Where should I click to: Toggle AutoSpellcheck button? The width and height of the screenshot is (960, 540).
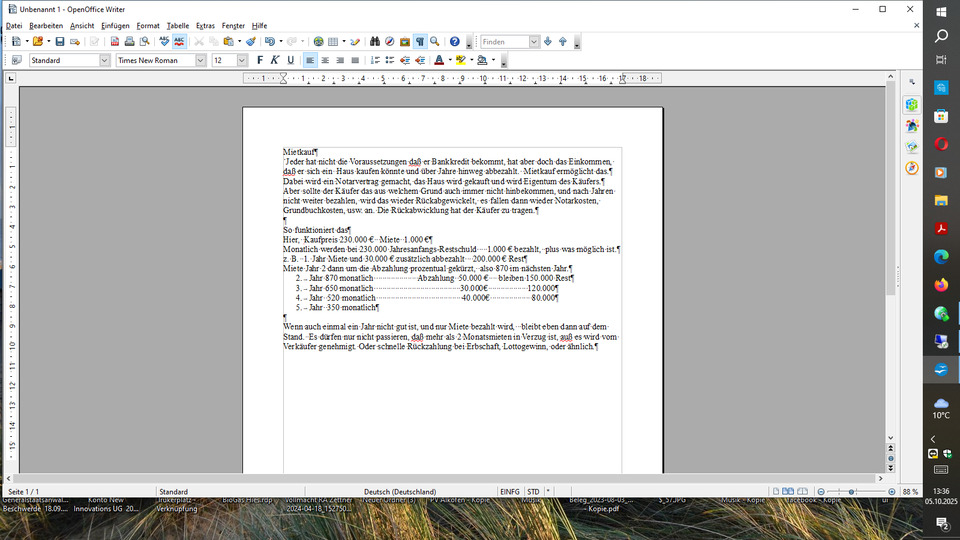[x=179, y=42]
